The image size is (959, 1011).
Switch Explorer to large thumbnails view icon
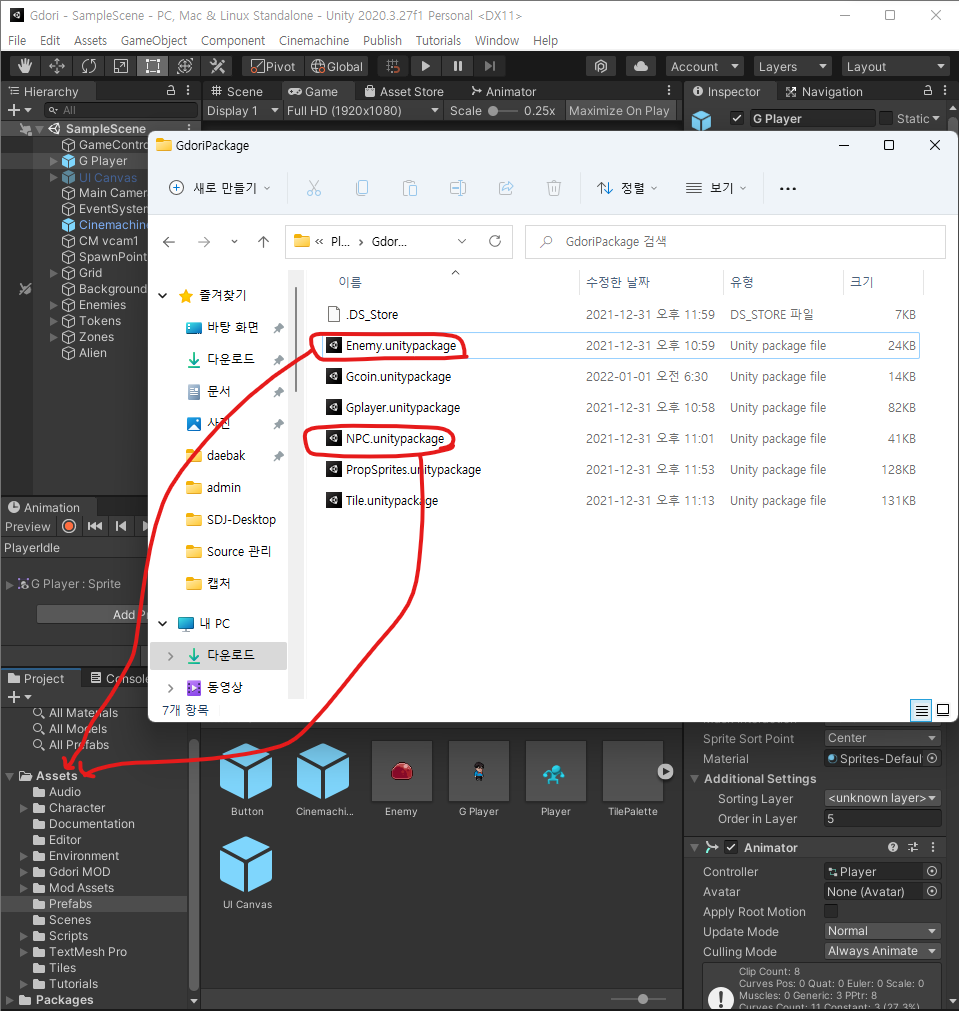tap(943, 710)
